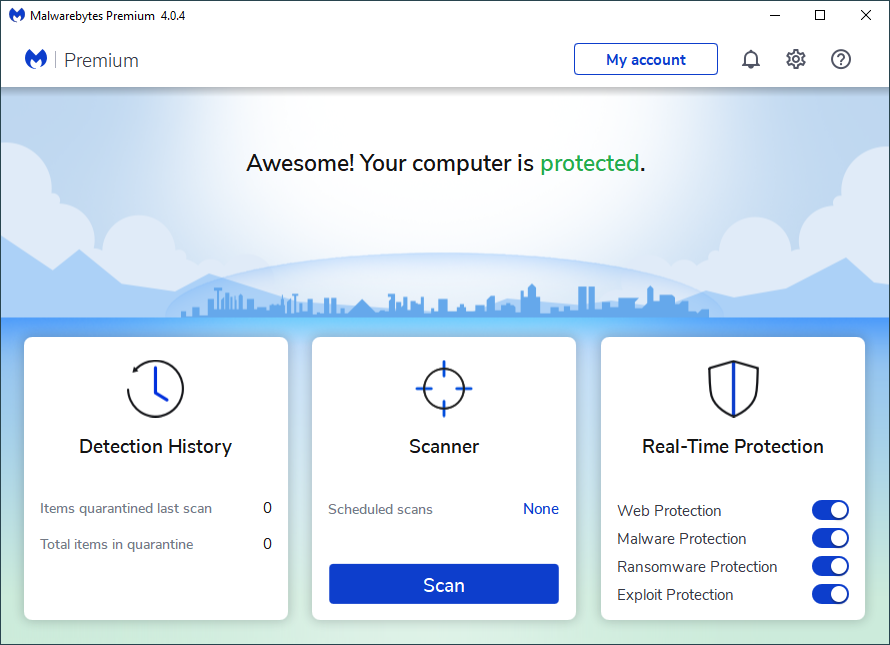Toggle Ransomware Protection off
This screenshot has width=890, height=645.
point(830,567)
